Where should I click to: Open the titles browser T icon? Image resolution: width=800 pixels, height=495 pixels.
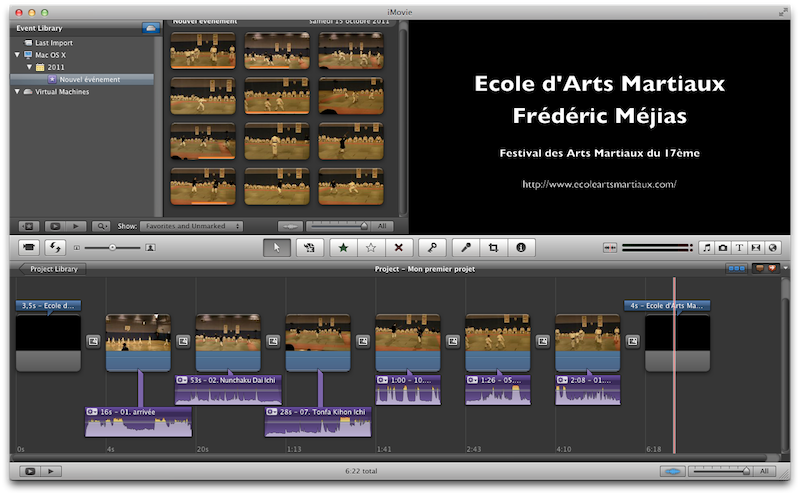(739, 248)
